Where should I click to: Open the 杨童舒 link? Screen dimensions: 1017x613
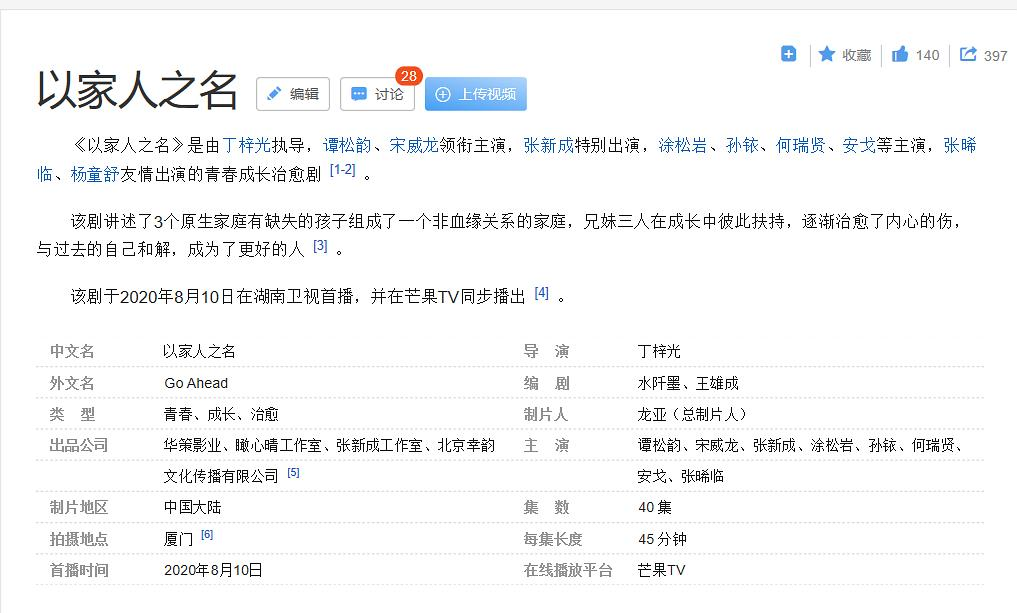click(95, 173)
